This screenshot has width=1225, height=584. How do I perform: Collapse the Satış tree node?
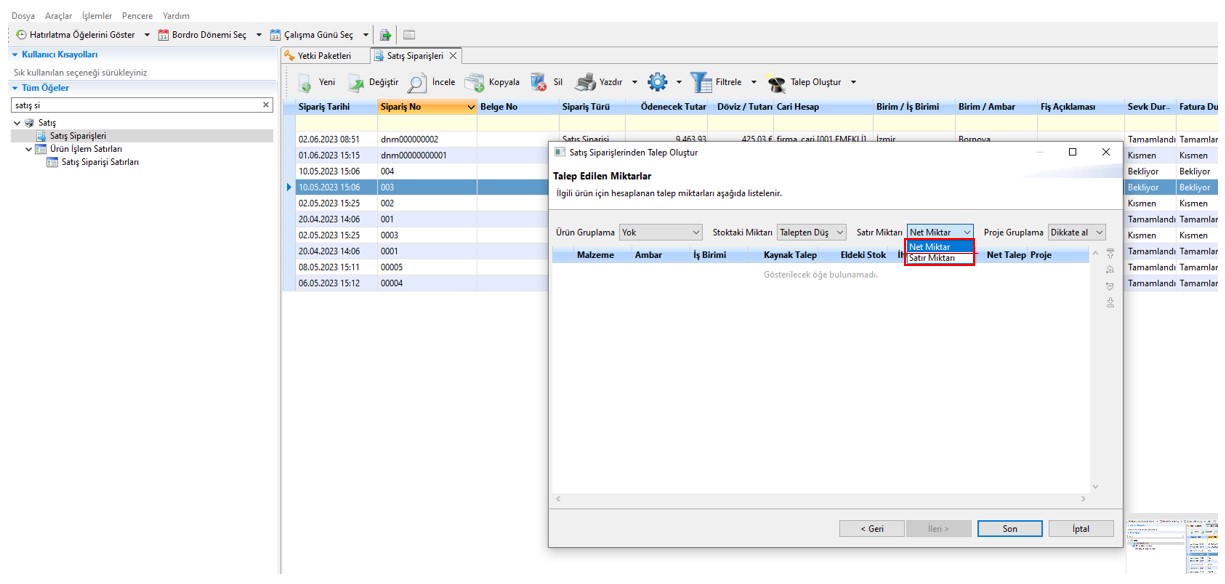tap(17, 123)
